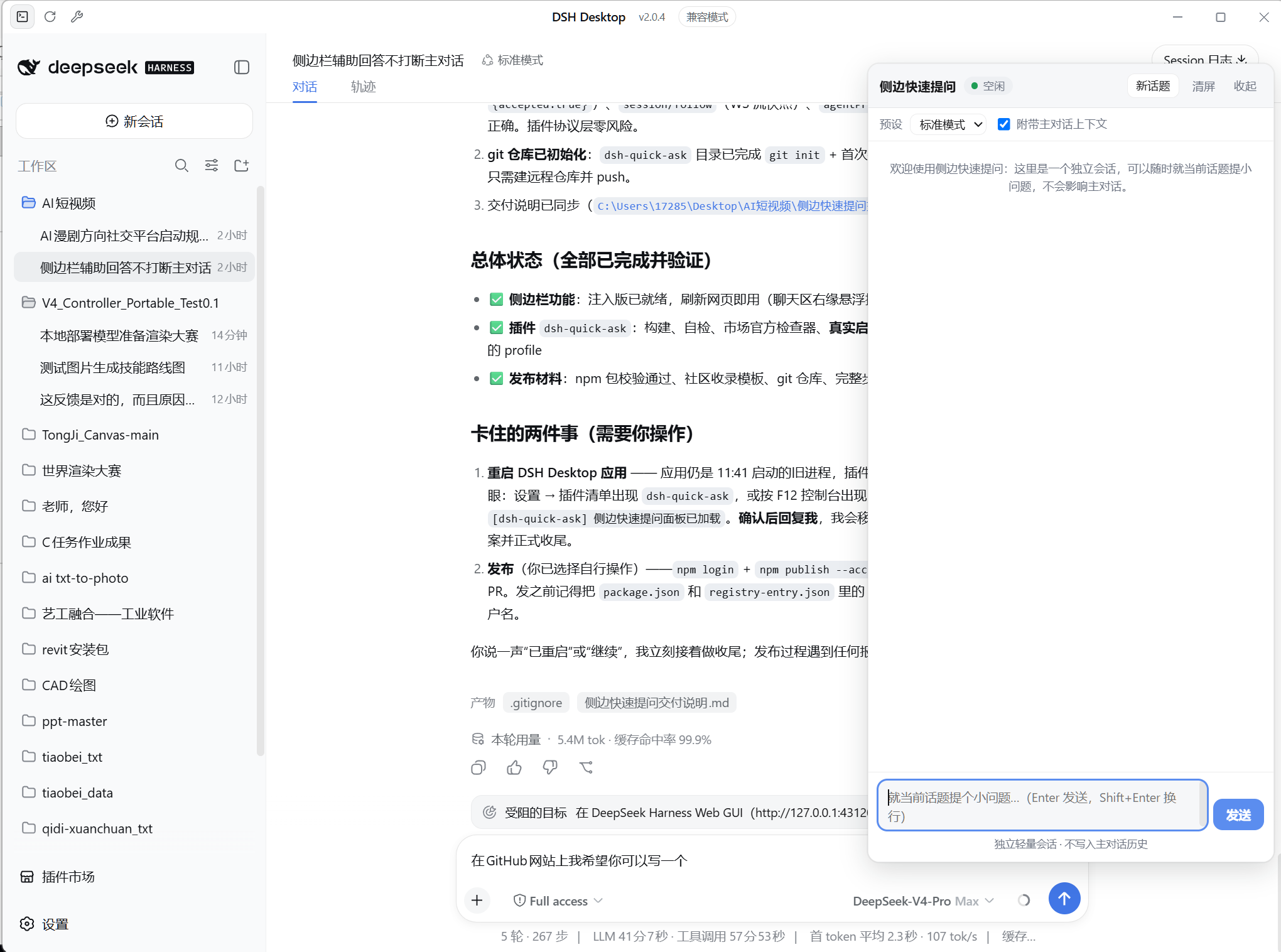Click the refresh icon in title bar
Image resolution: width=1281 pixels, height=952 pixels.
pyautogui.click(x=50, y=17)
